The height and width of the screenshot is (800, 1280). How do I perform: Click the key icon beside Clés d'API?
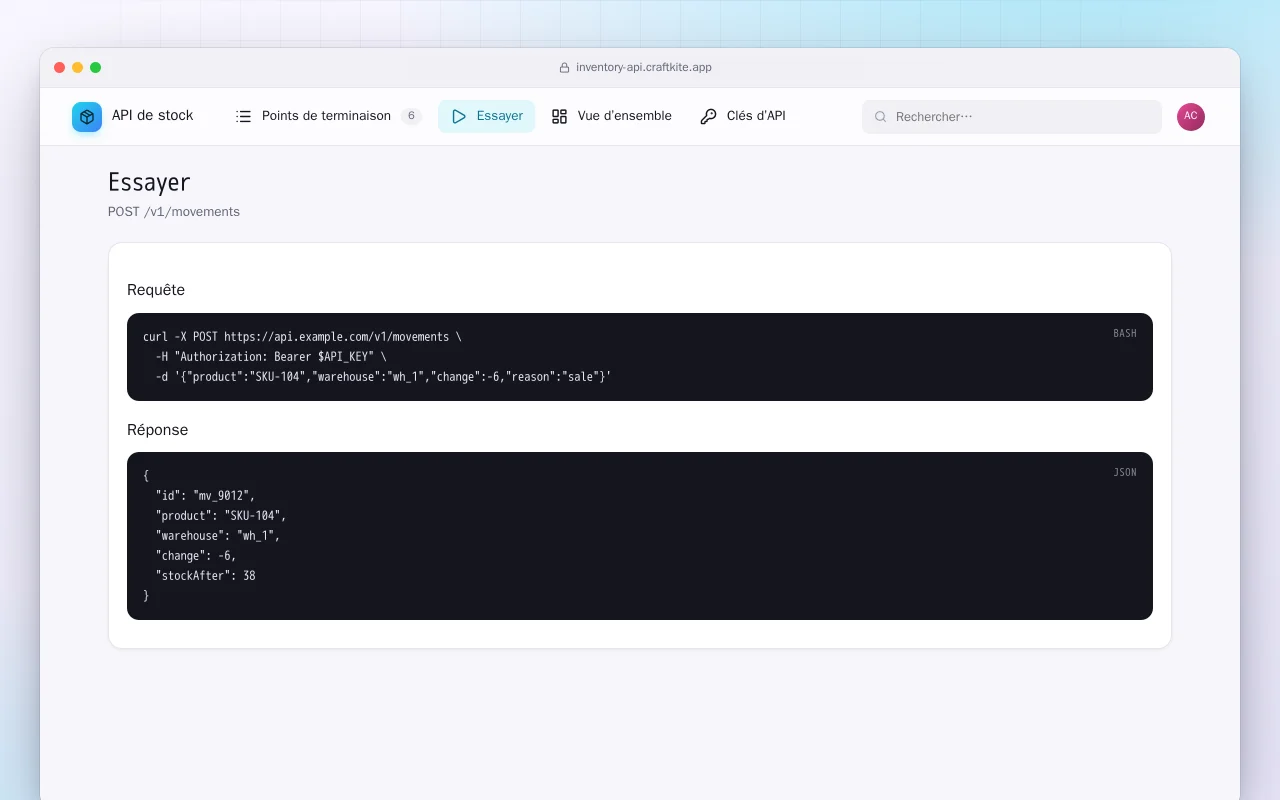(x=708, y=116)
